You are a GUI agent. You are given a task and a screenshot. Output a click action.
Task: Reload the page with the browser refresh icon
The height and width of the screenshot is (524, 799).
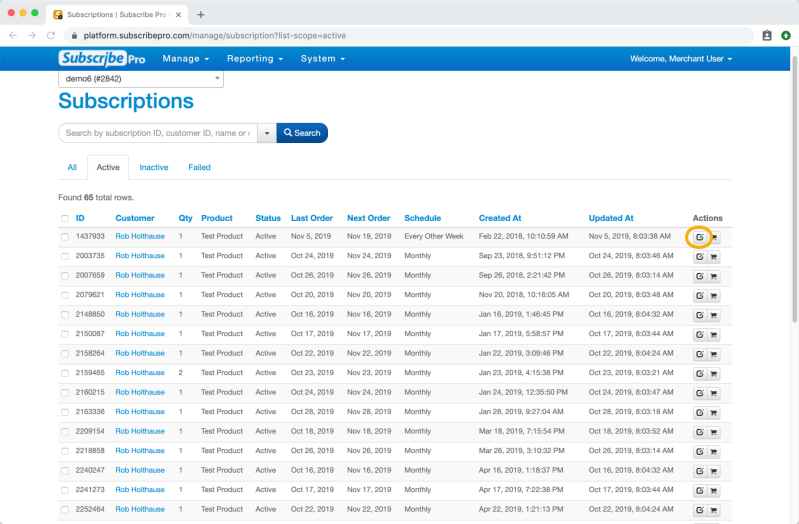[51, 35]
